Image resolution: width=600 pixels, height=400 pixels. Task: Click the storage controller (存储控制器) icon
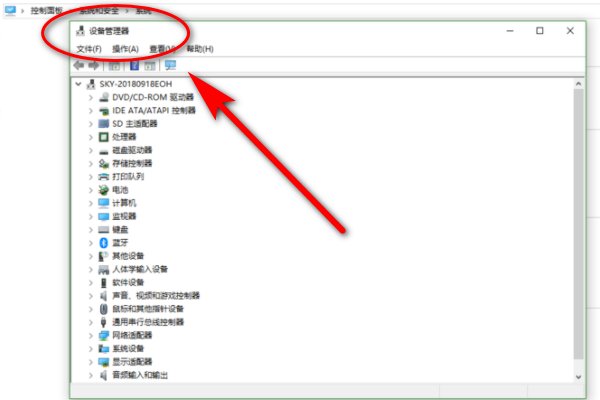click(104, 163)
